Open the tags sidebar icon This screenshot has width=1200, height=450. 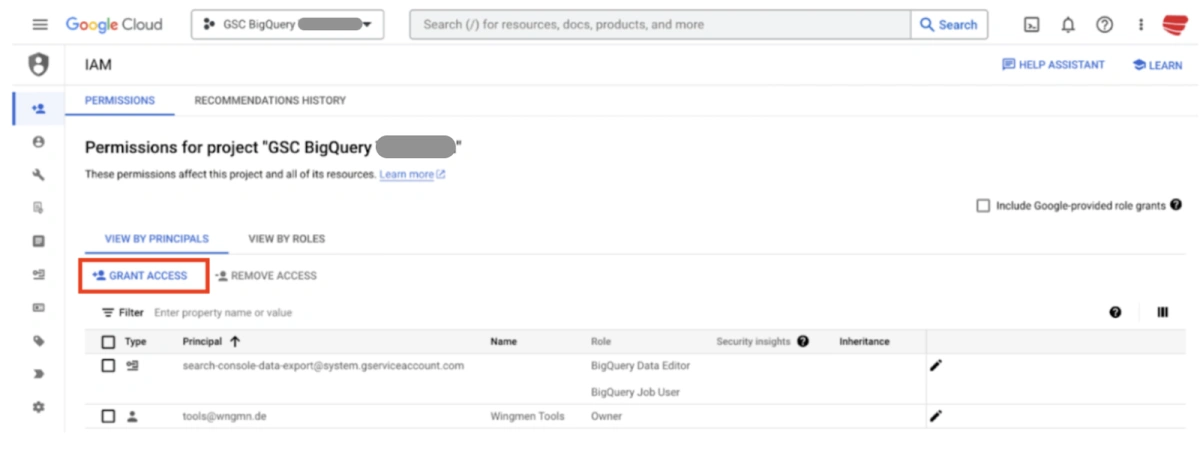coord(38,341)
